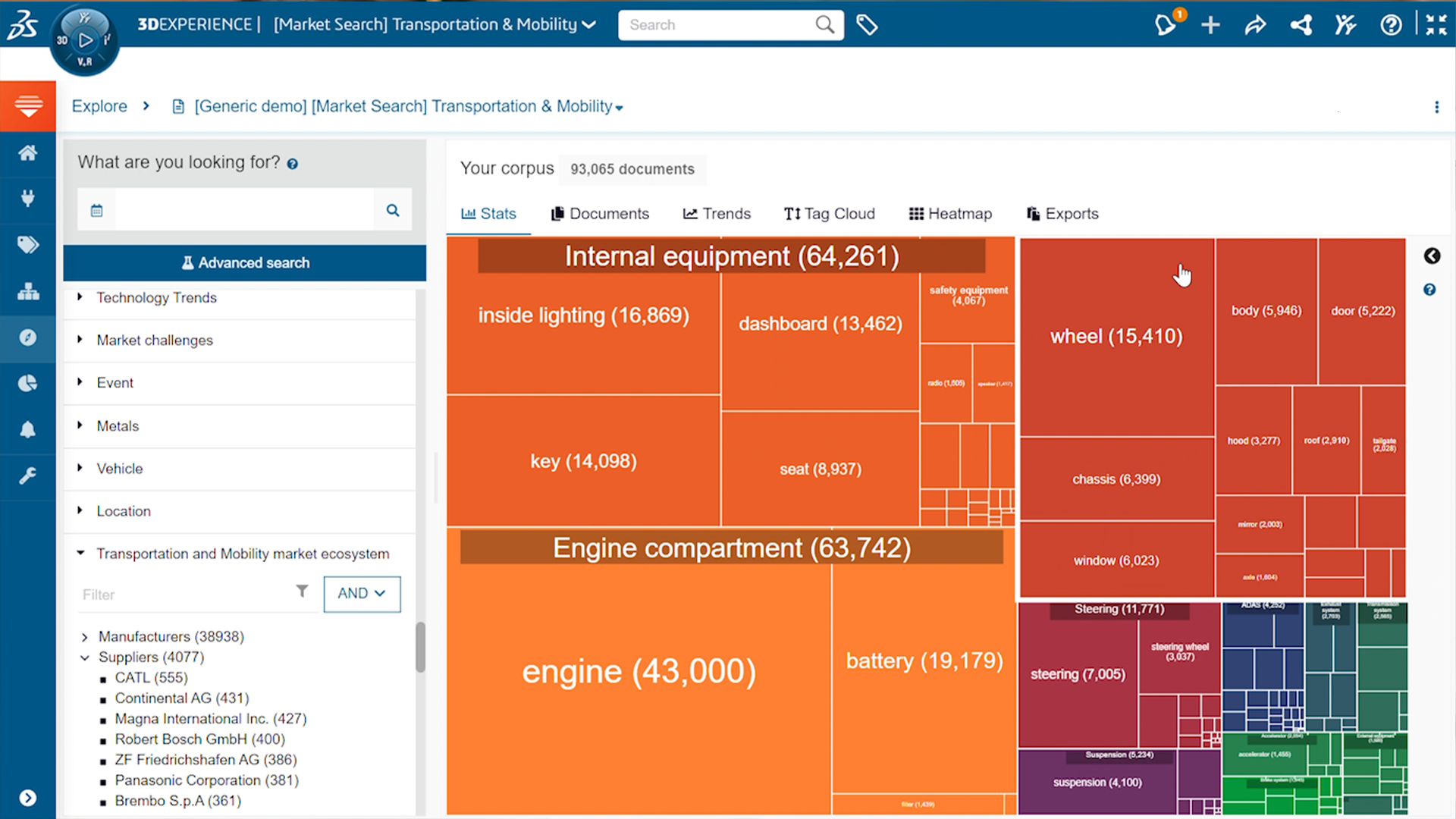Click the Advanced search button
The height and width of the screenshot is (819, 1456).
(245, 263)
